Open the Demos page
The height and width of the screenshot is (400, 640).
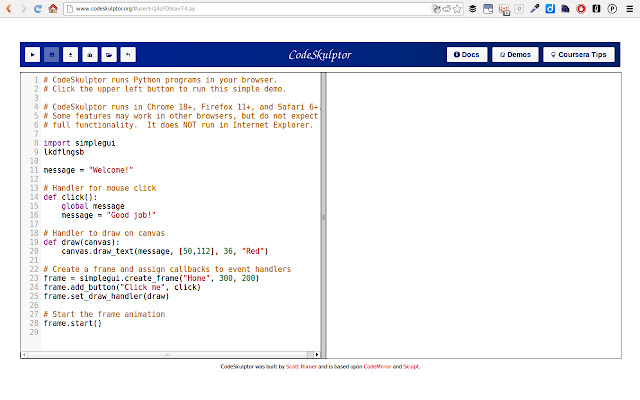tap(515, 55)
